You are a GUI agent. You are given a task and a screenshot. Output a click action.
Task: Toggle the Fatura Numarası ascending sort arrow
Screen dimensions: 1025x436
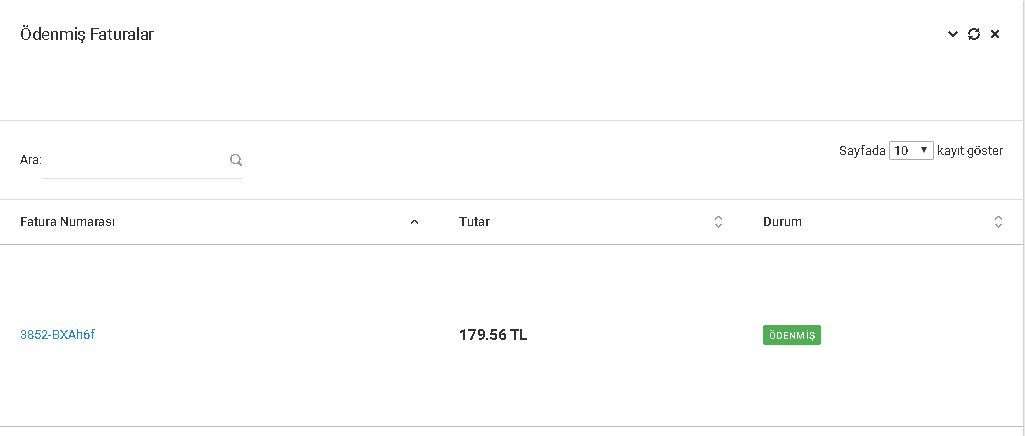[415, 222]
